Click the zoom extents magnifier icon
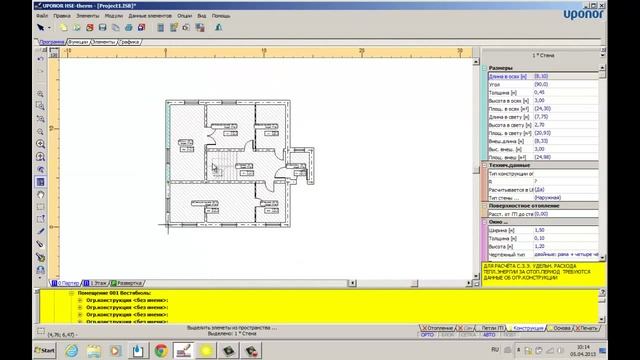Image resolution: width=640 pixels, height=360 pixels. coord(40,119)
